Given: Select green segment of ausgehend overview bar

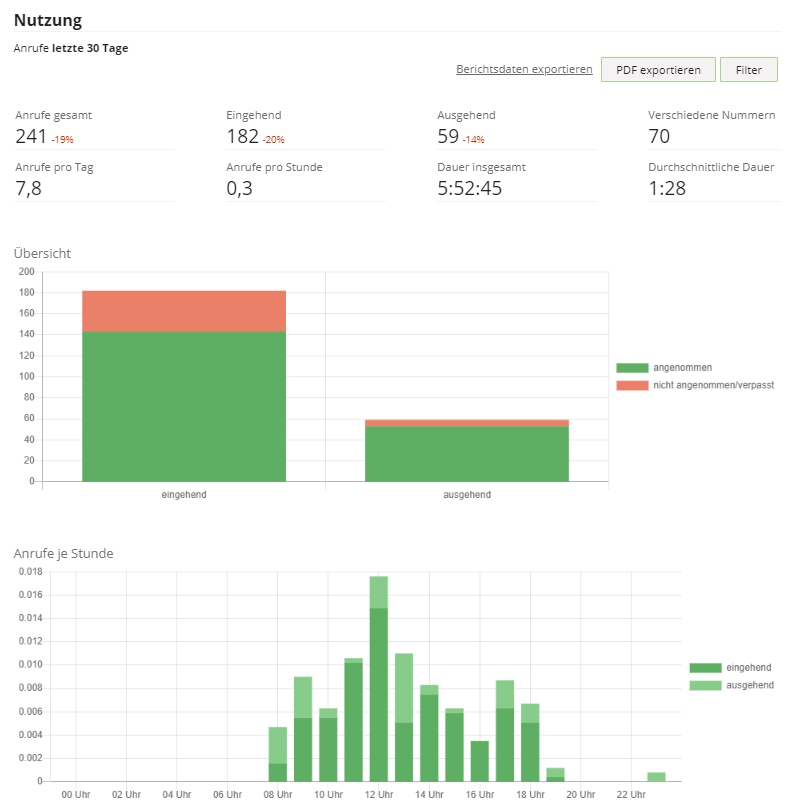Looking at the screenshot, I should tap(466, 454).
